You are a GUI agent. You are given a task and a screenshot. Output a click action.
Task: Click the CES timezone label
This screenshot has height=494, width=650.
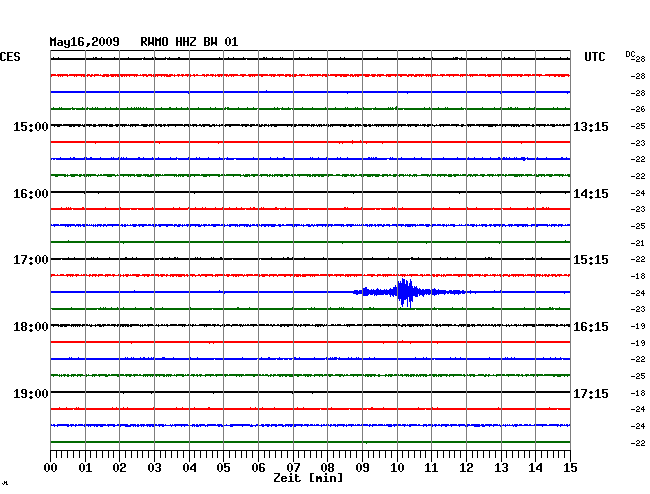coord(10,57)
